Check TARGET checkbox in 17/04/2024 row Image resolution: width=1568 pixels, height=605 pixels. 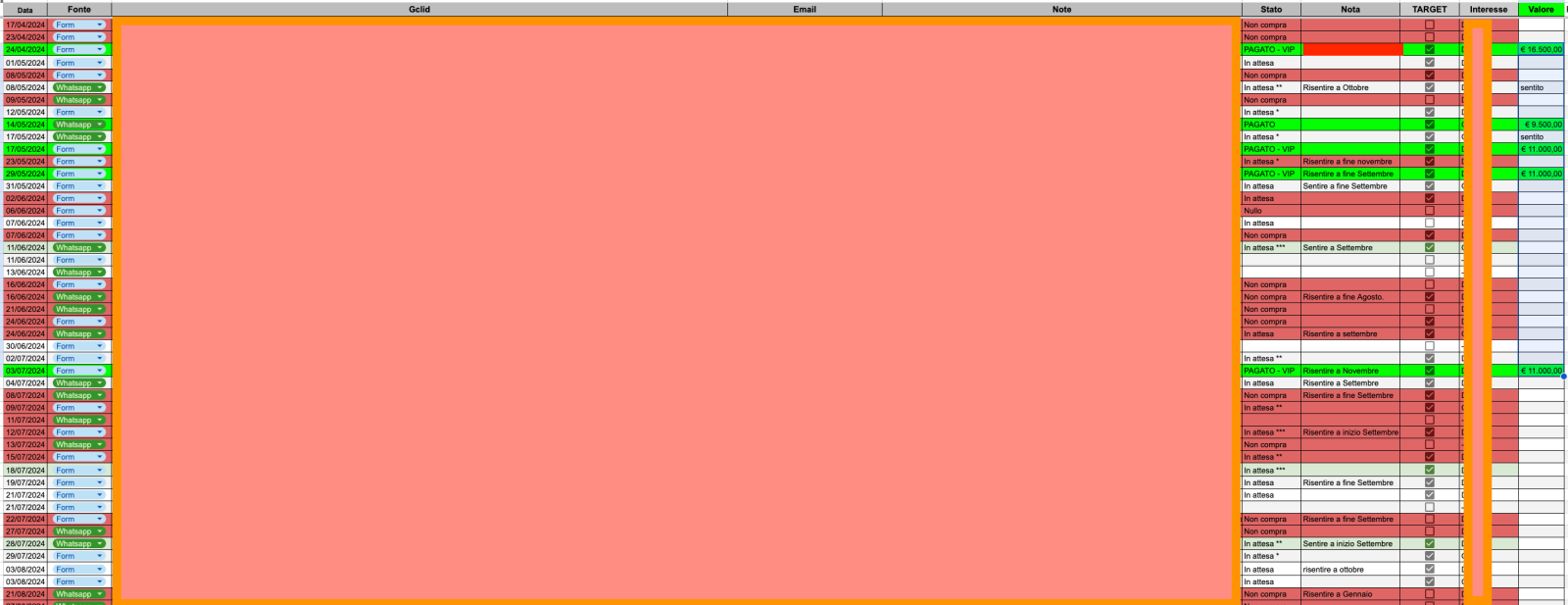[1429, 25]
